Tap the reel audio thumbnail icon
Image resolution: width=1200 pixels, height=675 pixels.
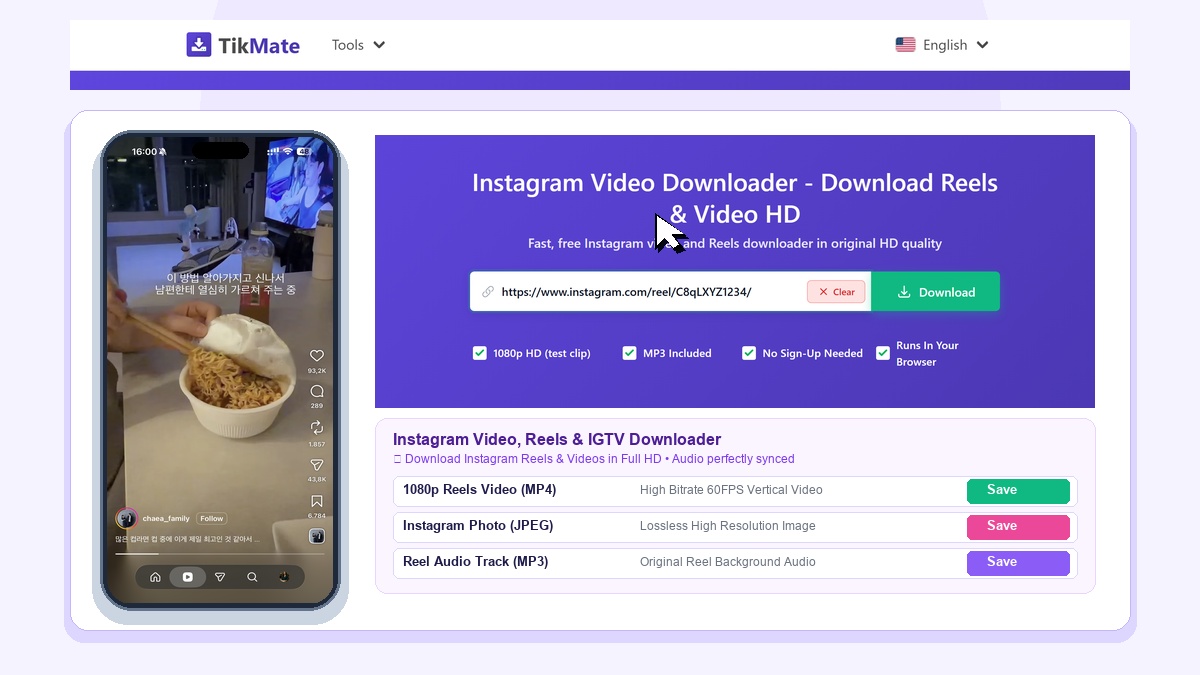[x=316, y=536]
